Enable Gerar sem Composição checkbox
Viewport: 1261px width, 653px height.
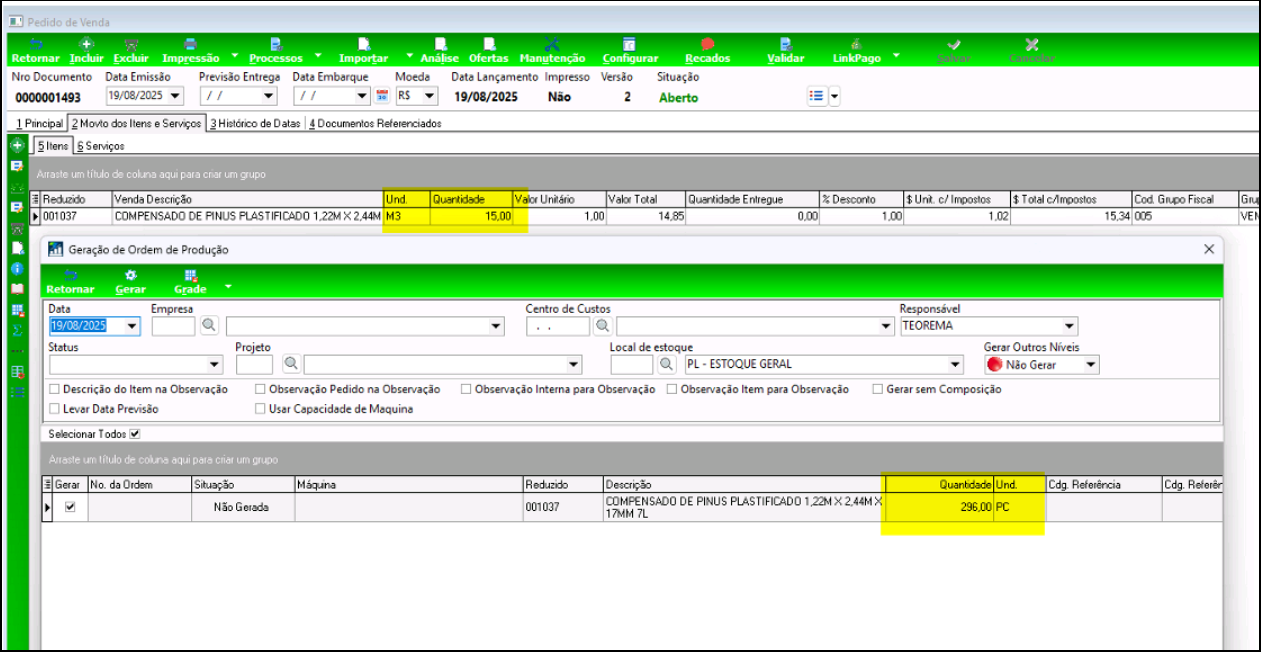878,389
